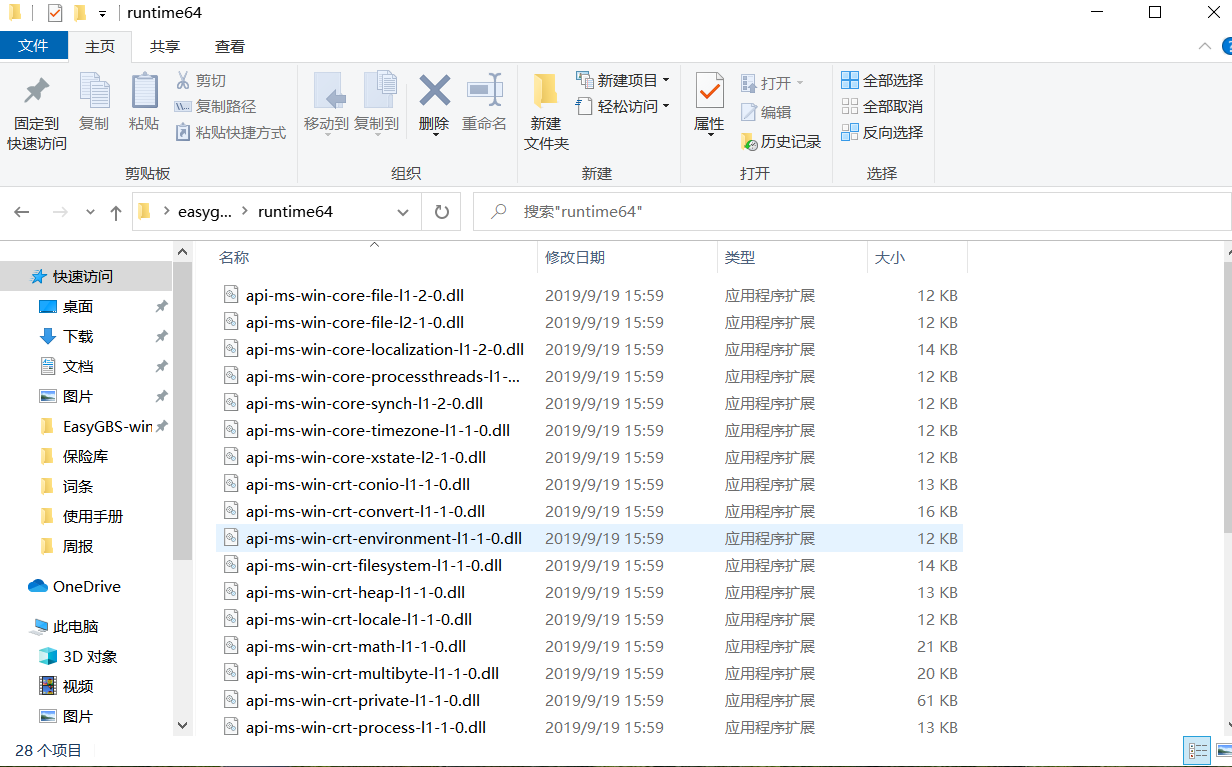Choose 粘贴快捷方式 paste shortcut
1232x767 pixels.
tap(230, 133)
